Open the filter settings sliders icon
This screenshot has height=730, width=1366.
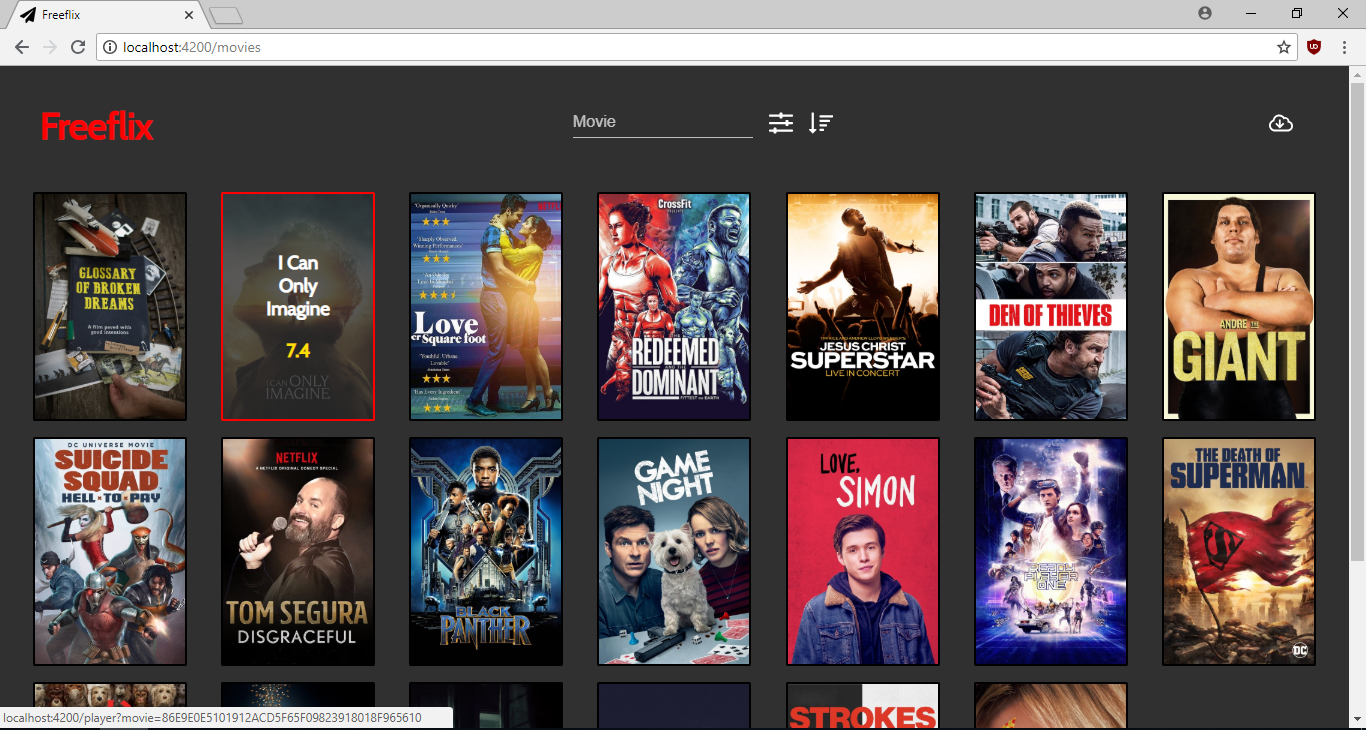click(781, 123)
